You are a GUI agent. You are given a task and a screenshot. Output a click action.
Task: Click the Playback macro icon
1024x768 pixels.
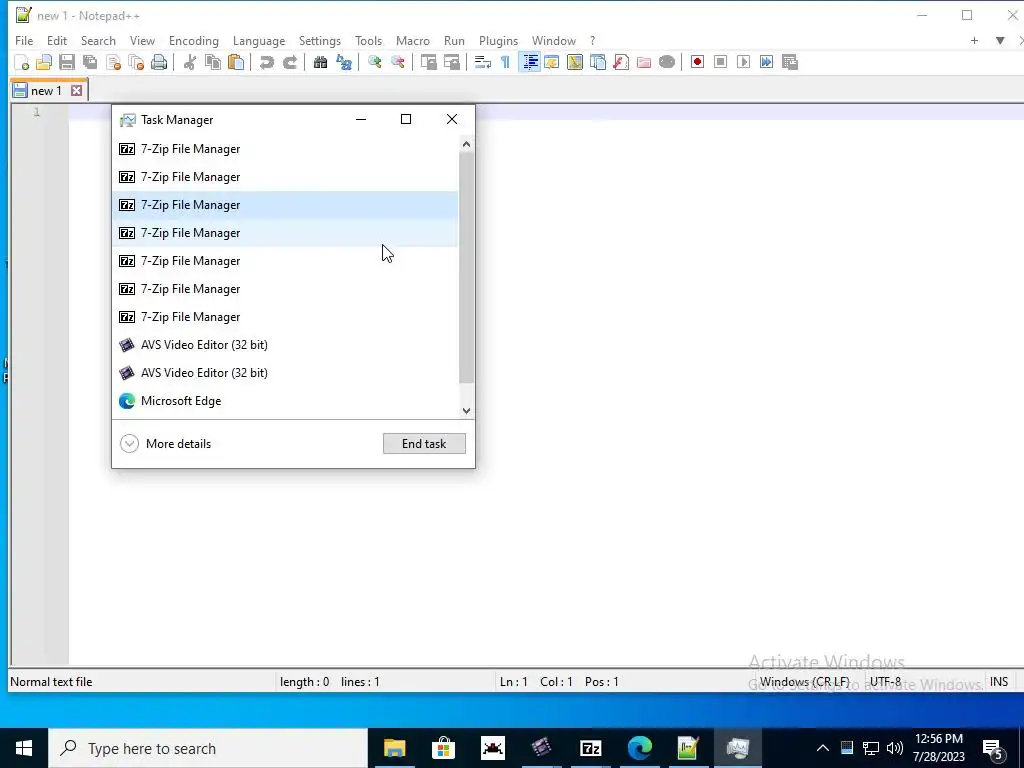[743, 62]
